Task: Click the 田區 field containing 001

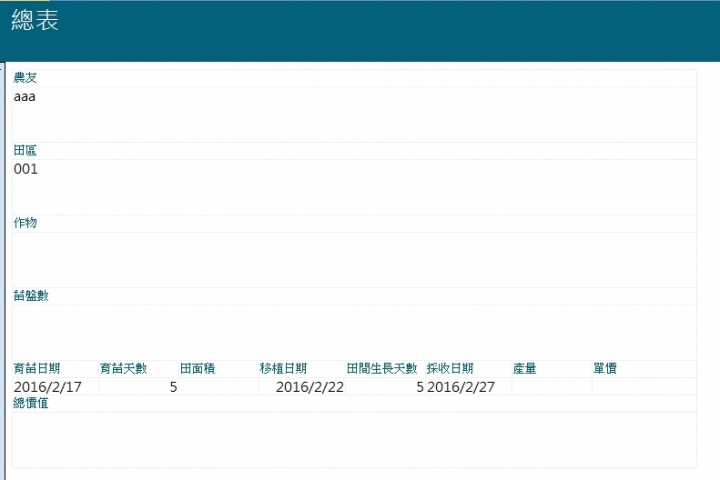Action: coord(354,187)
